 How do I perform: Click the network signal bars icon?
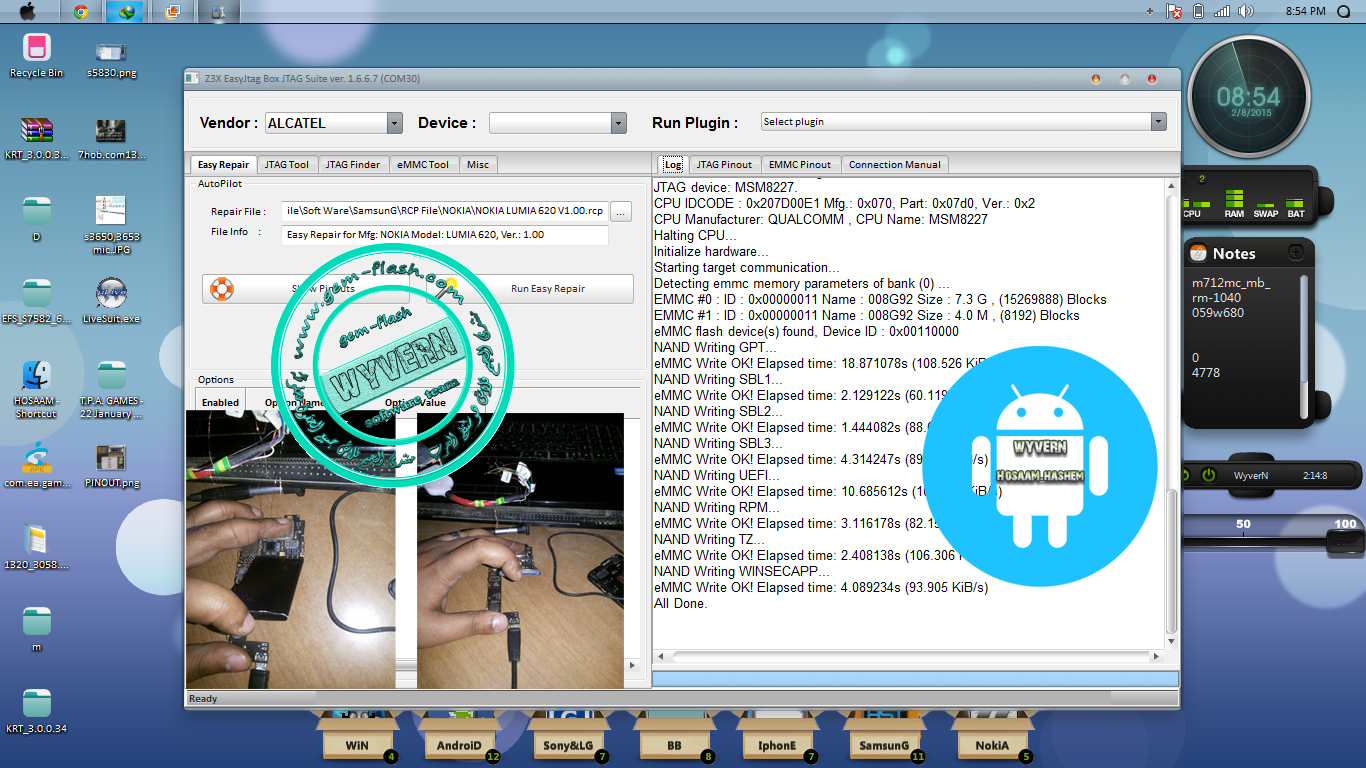click(x=1222, y=11)
